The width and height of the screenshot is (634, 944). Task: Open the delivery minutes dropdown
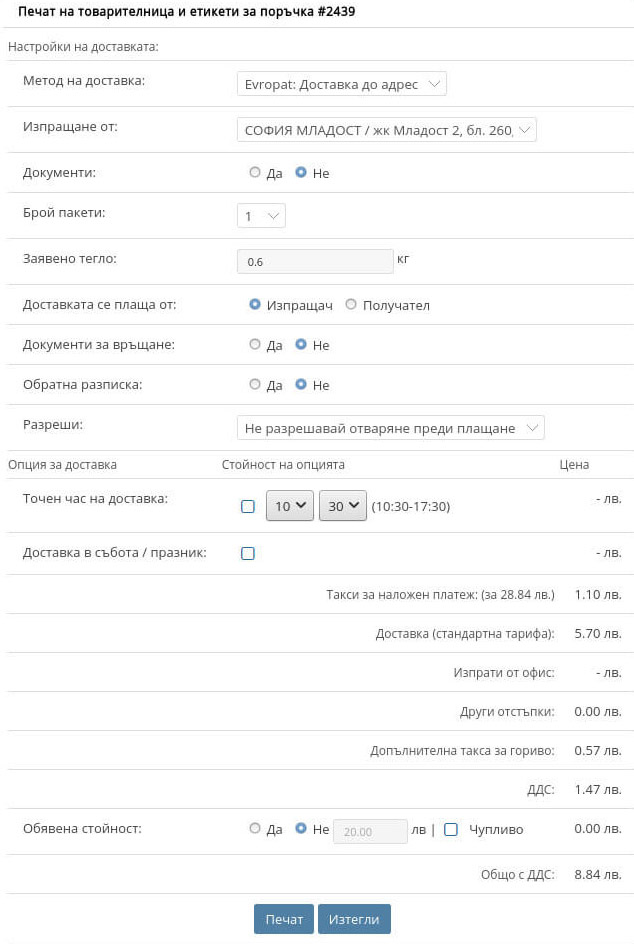click(x=342, y=506)
